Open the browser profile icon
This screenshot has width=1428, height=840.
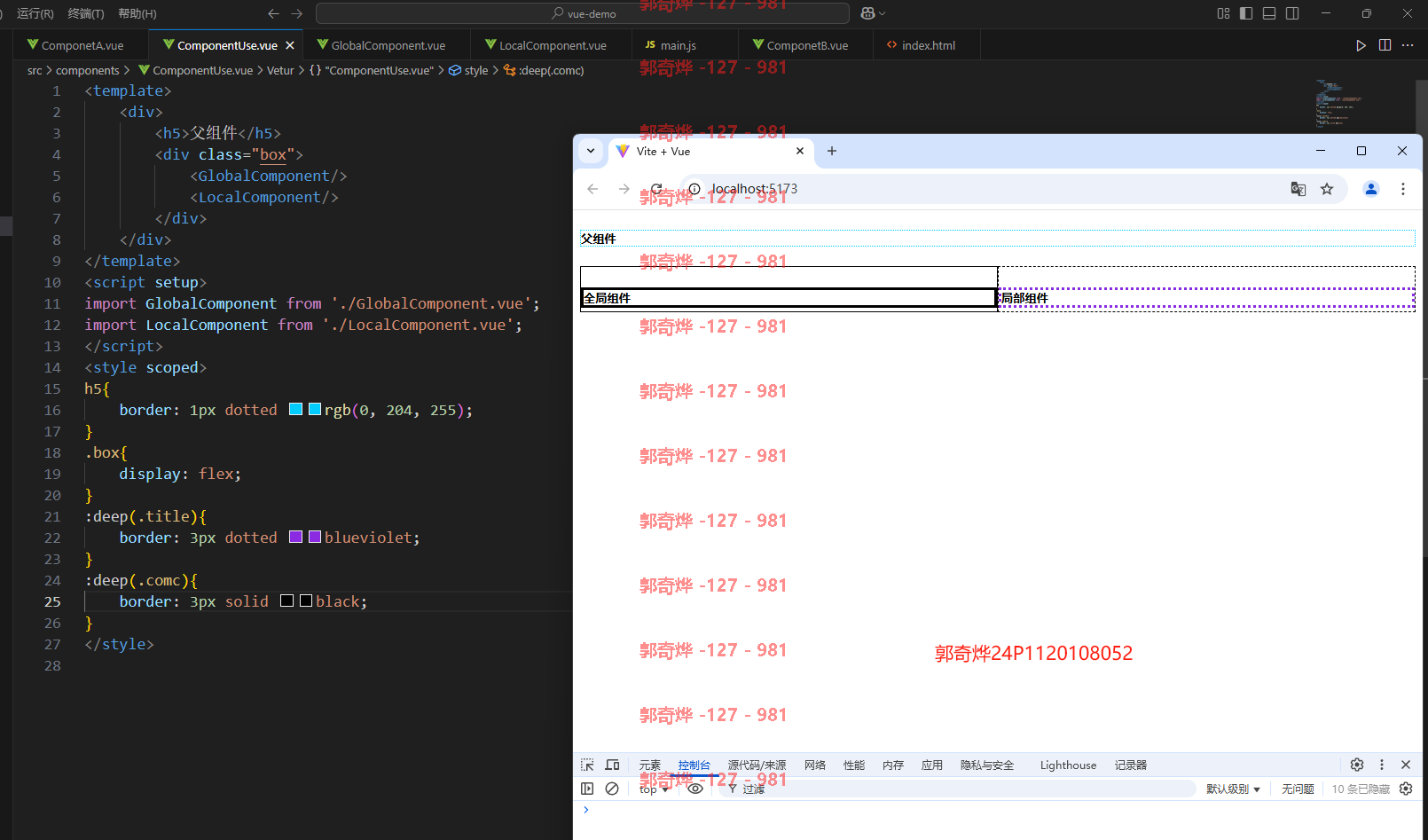1371,189
